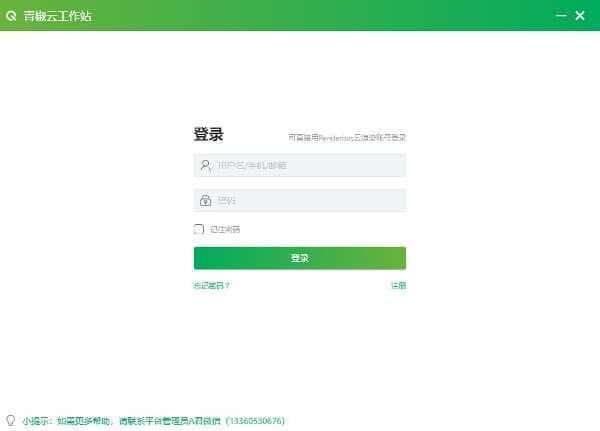
Task: Click the green 登录 login button
Action: [300, 258]
